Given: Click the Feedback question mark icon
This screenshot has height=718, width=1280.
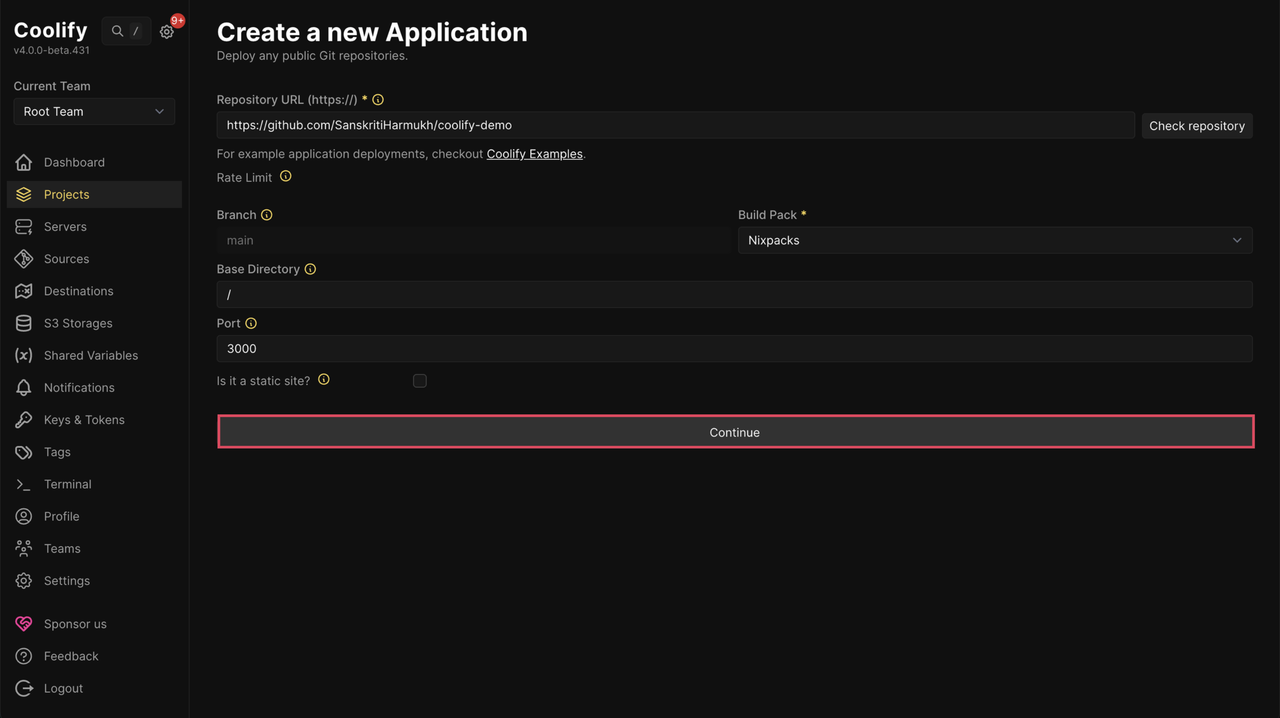Looking at the screenshot, I should (x=24, y=656).
